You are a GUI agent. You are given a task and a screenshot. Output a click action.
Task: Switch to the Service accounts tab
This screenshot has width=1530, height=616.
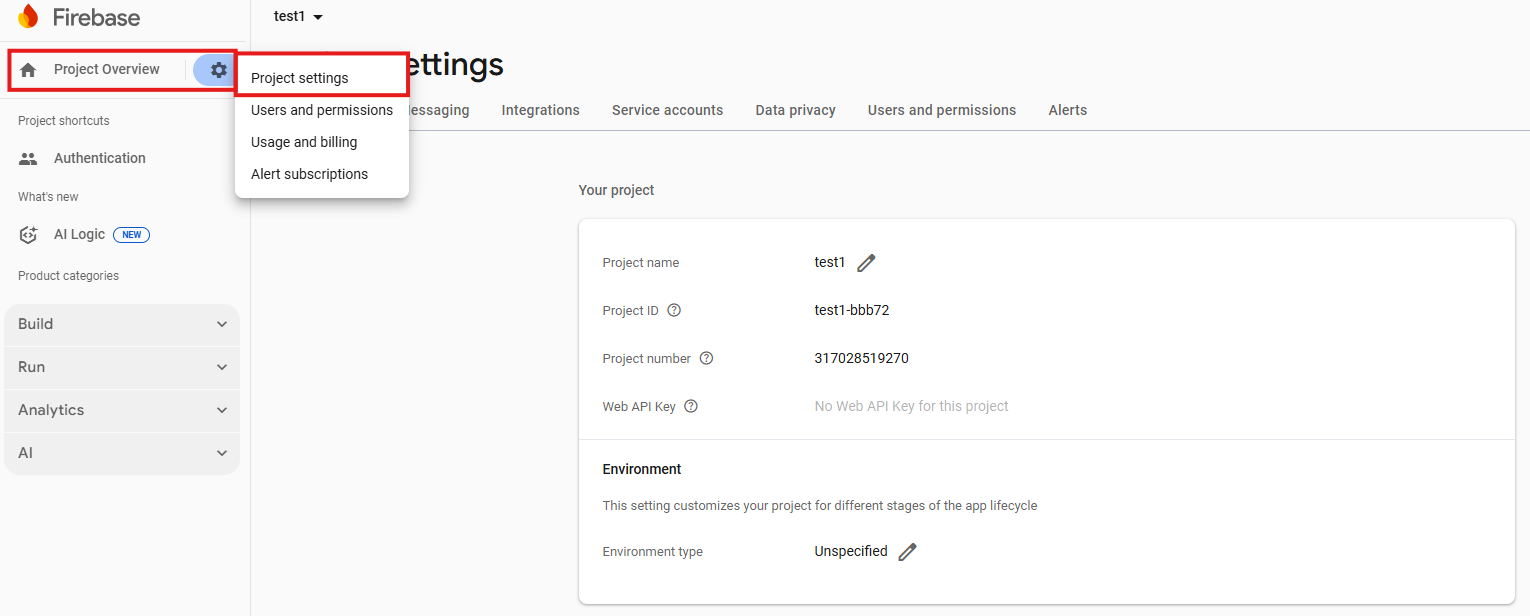click(x=667, y=110)
